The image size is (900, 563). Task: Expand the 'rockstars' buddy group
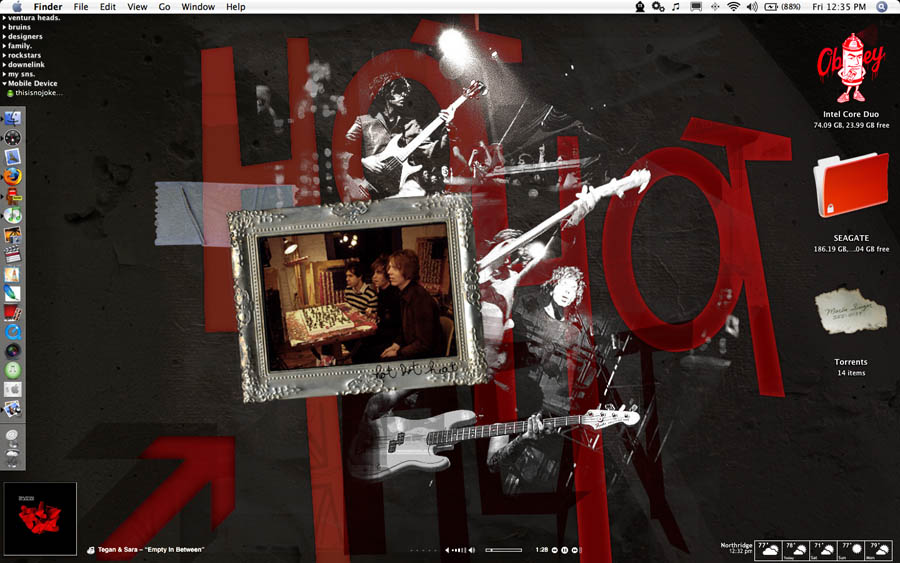click(x=4, y=56)
